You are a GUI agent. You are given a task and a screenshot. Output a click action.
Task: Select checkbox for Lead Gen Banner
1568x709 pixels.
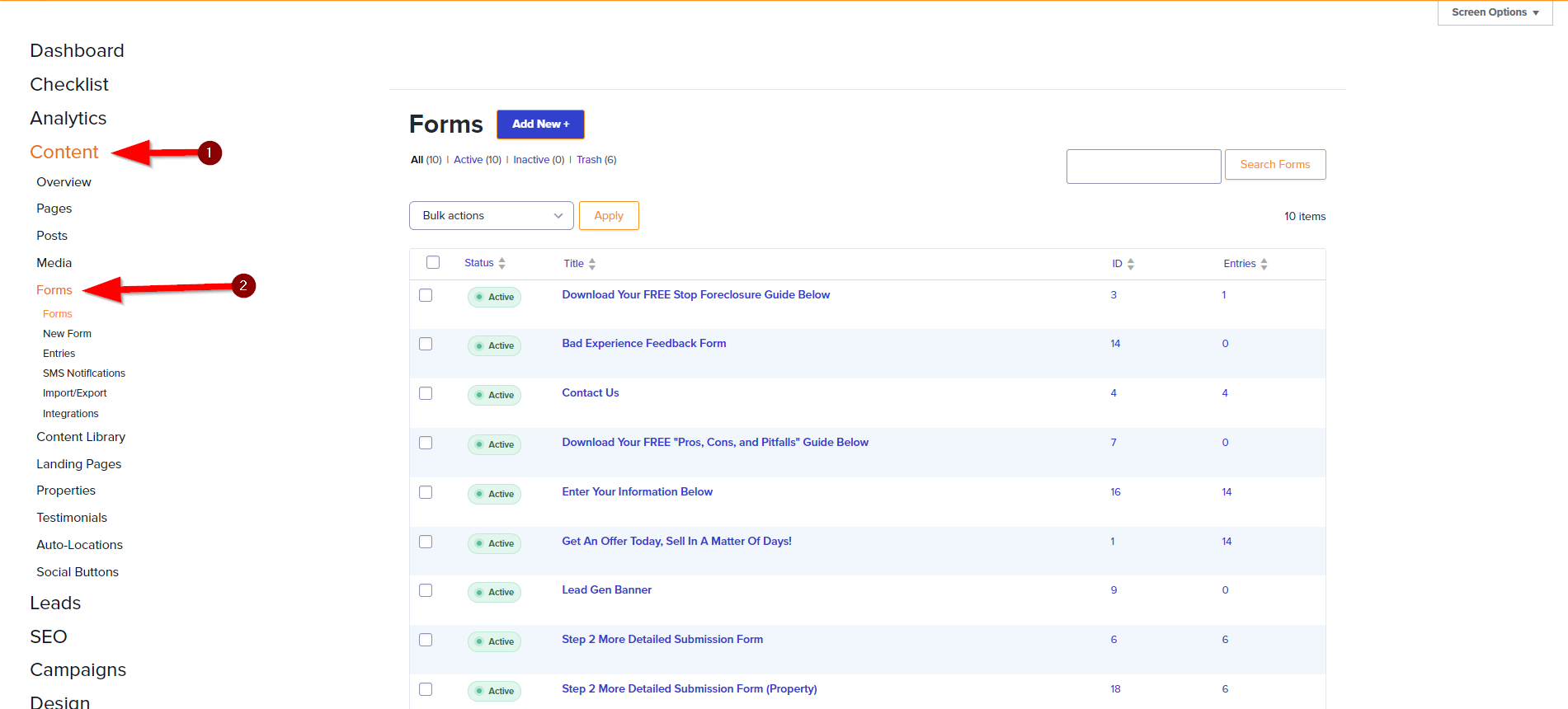tap(426, 590)
